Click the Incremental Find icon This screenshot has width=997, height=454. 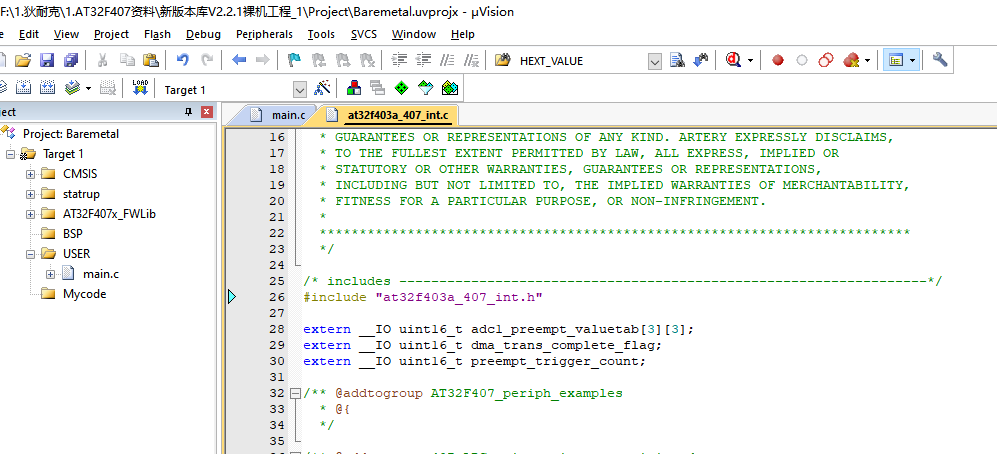(700, 60)
